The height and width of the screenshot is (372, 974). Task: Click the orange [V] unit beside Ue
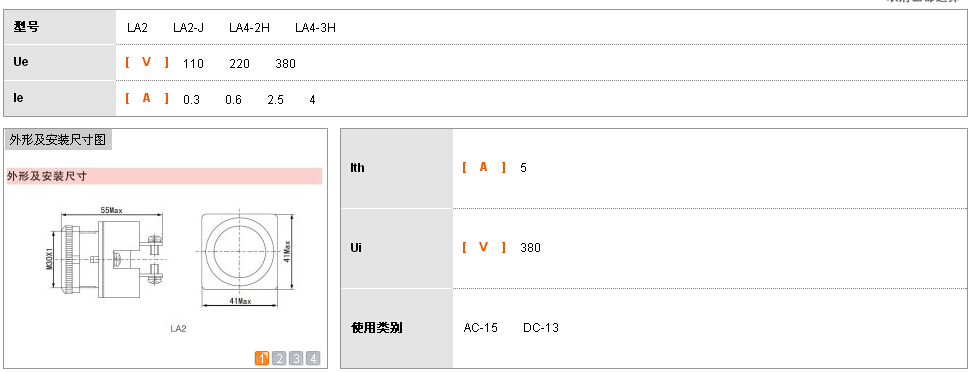[147, 62]
